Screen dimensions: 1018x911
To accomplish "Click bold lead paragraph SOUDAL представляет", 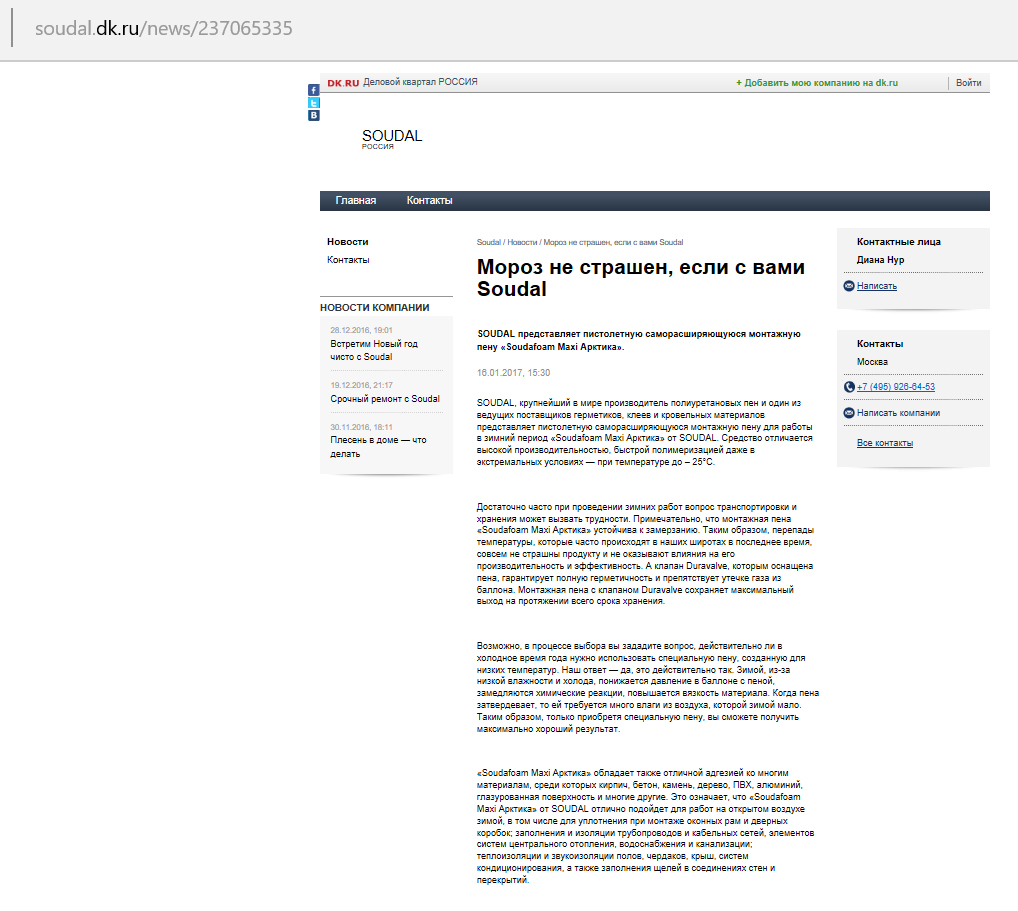I will 639,340.
